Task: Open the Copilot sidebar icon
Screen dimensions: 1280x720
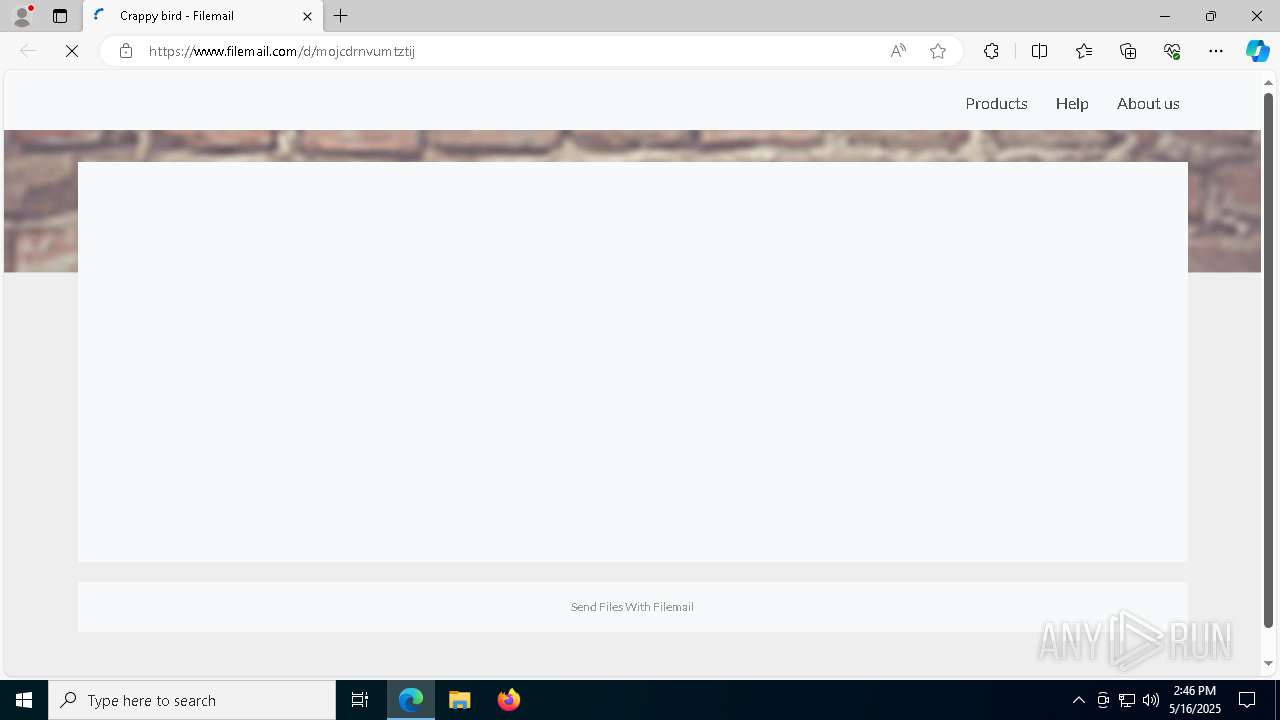Action: (x=1257, y=51)
